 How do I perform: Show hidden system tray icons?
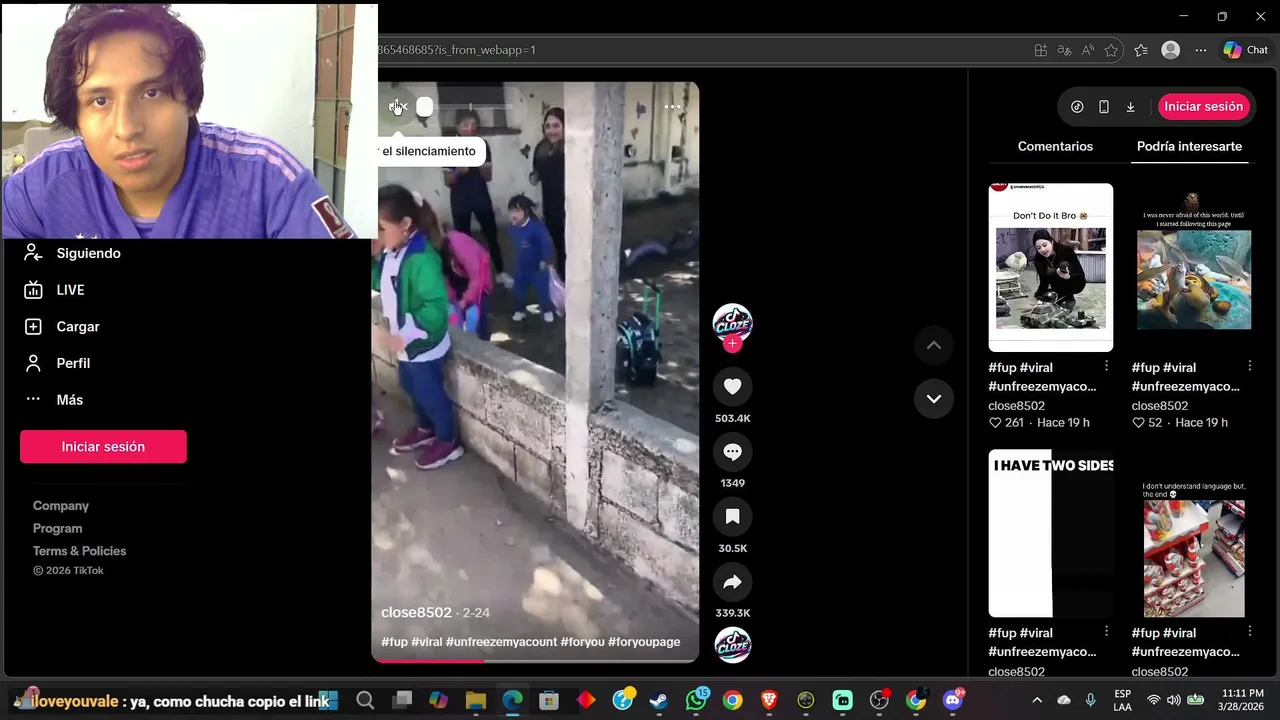pos(1037,700)
